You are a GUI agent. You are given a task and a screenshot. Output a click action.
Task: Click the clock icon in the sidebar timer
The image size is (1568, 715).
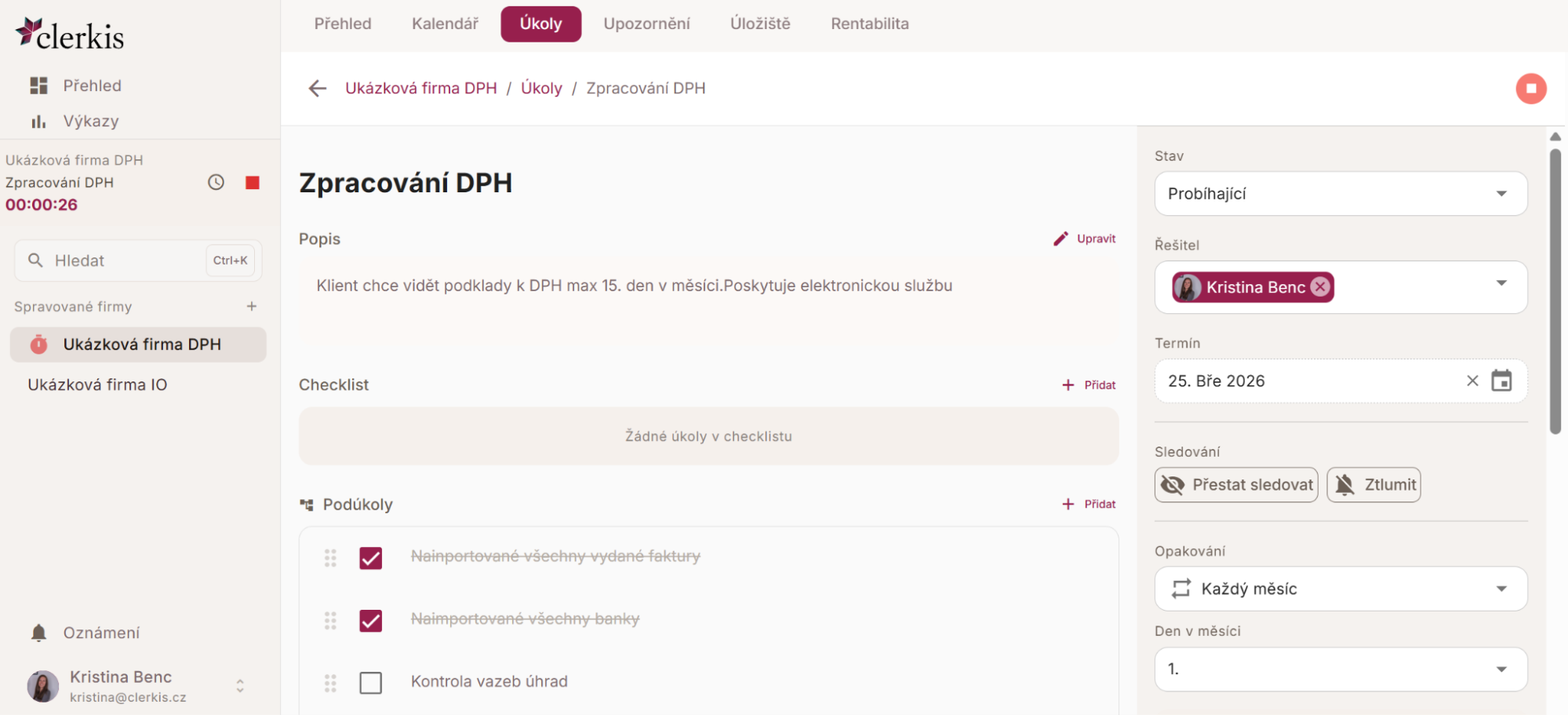pyautogui.click(x=216, y=182)
